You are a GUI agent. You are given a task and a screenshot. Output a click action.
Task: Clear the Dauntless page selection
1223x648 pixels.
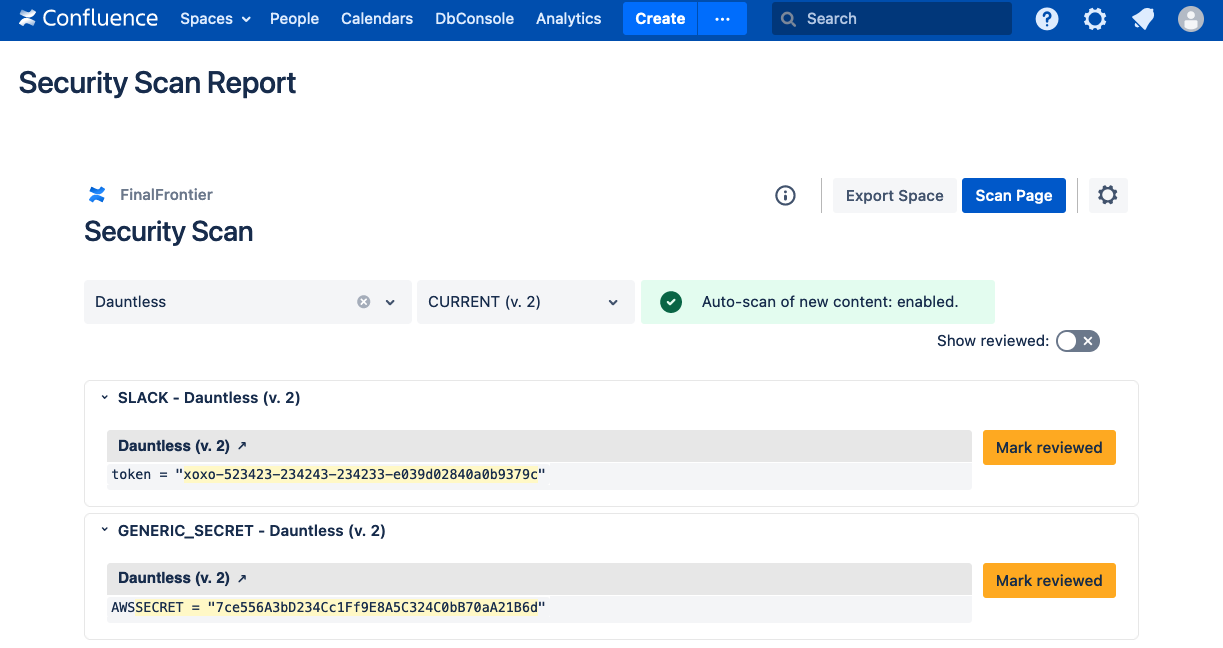tap(364, 302)
